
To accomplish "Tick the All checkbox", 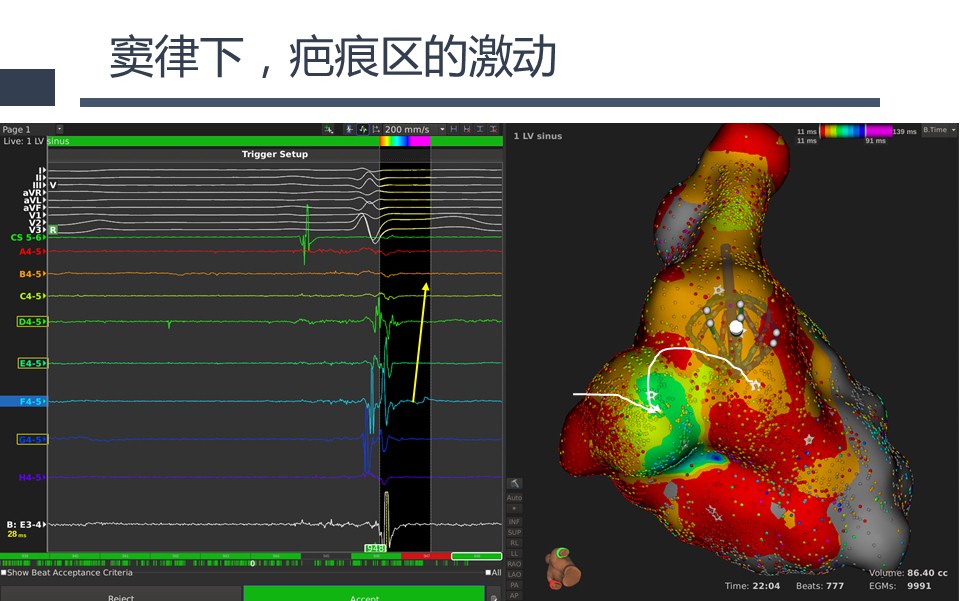I will [x=488, y=573].
